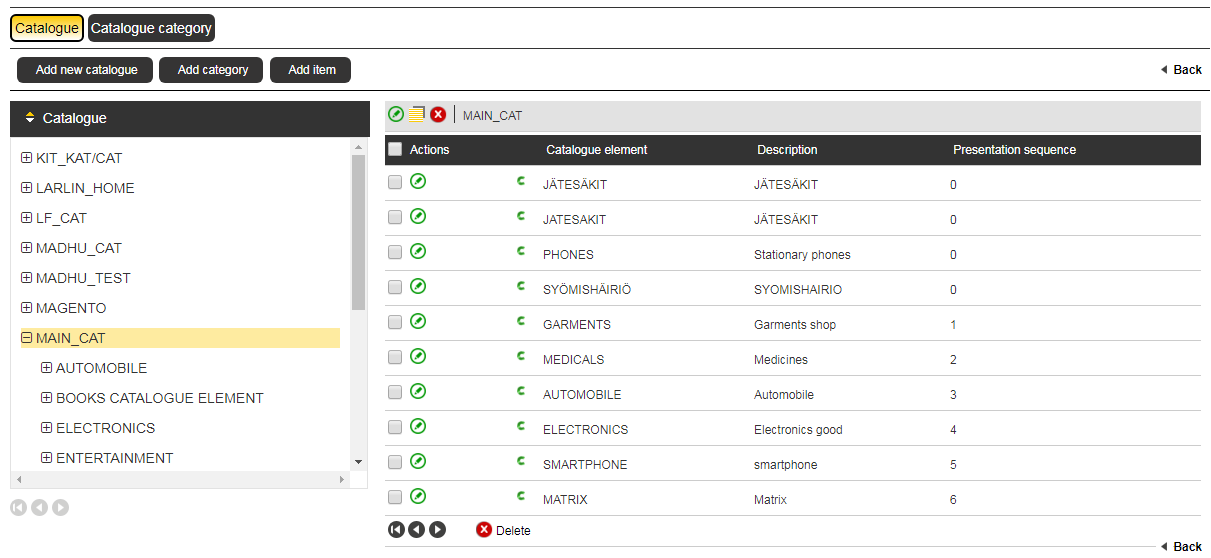Select the Catalogue tab
This screenshot has height=558, width=1211.
click(x=47, y=28)
